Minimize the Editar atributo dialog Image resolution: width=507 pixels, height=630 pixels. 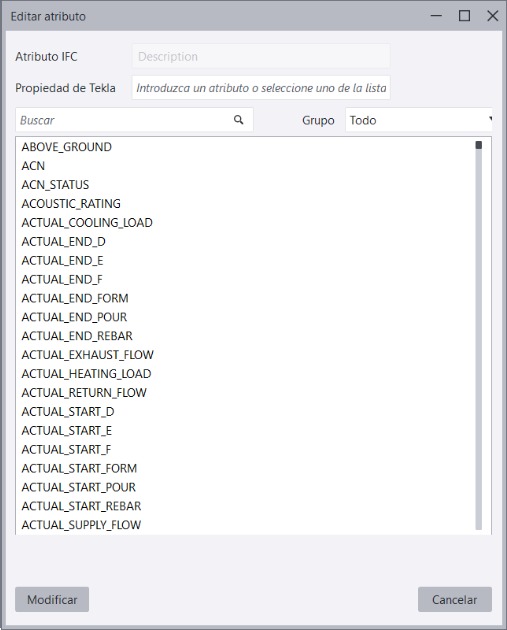436,16
